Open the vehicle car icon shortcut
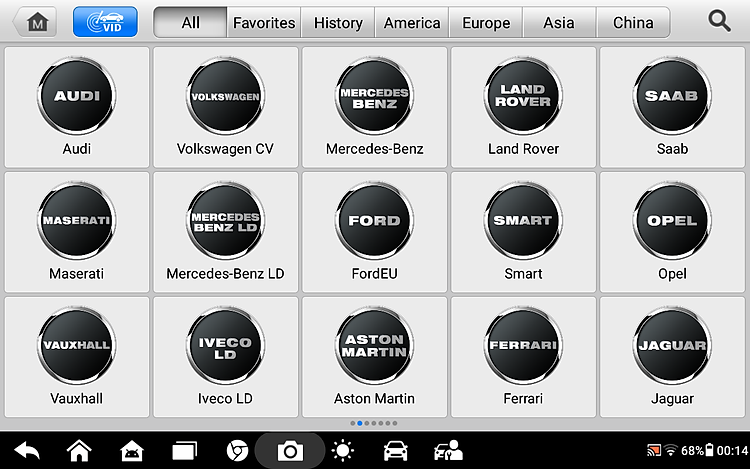This screenshot has width=750, height=469. (x=396, y=451)
